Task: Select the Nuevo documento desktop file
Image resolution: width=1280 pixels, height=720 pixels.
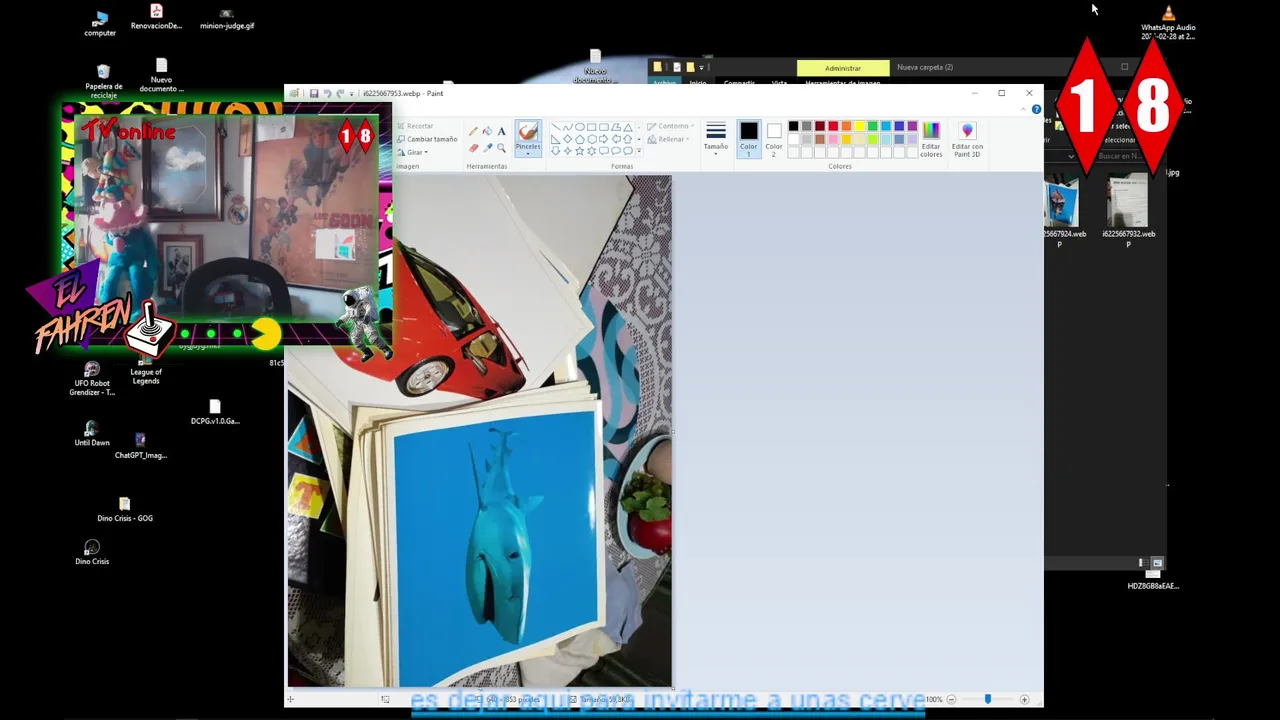Action: coord(161,75)
